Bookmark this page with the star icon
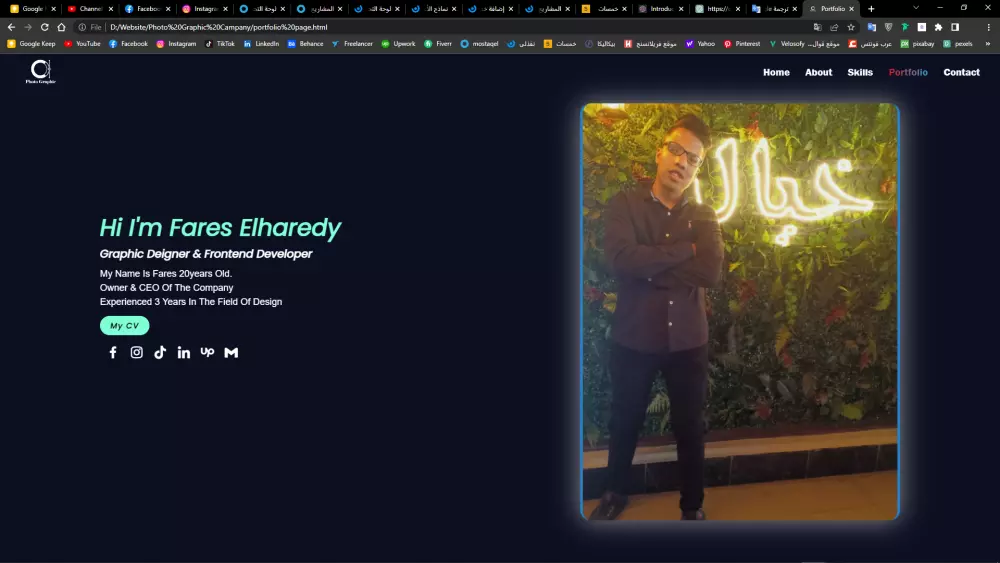1000x563 pixels. point(851,27)
